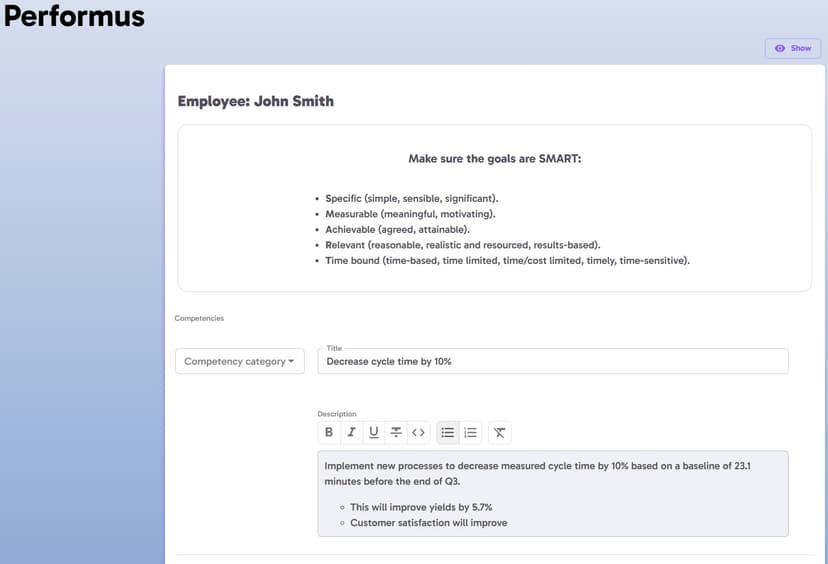Viewport: 828px width, 564px height.
Task: Toggle bold formatting in description toolbar
Action: tap(329, 433)
